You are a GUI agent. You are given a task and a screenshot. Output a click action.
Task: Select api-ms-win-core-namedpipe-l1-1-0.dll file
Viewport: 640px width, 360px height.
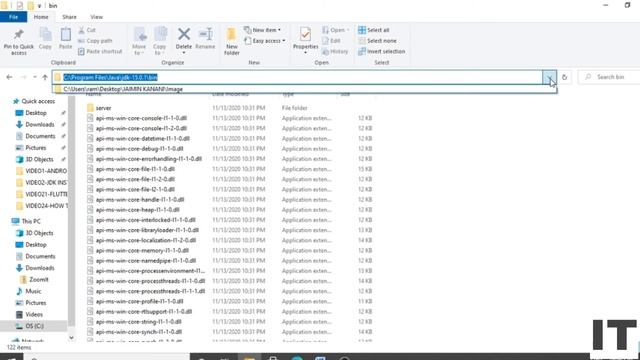(146, 261)
